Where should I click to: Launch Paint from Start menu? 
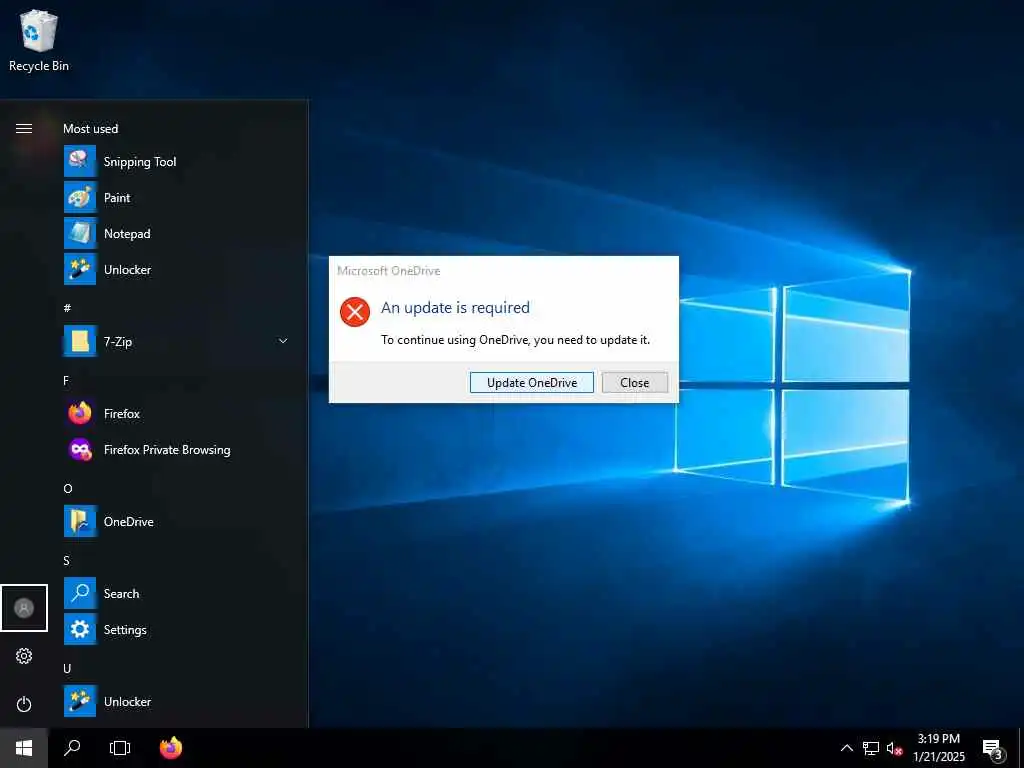(175, 197)
